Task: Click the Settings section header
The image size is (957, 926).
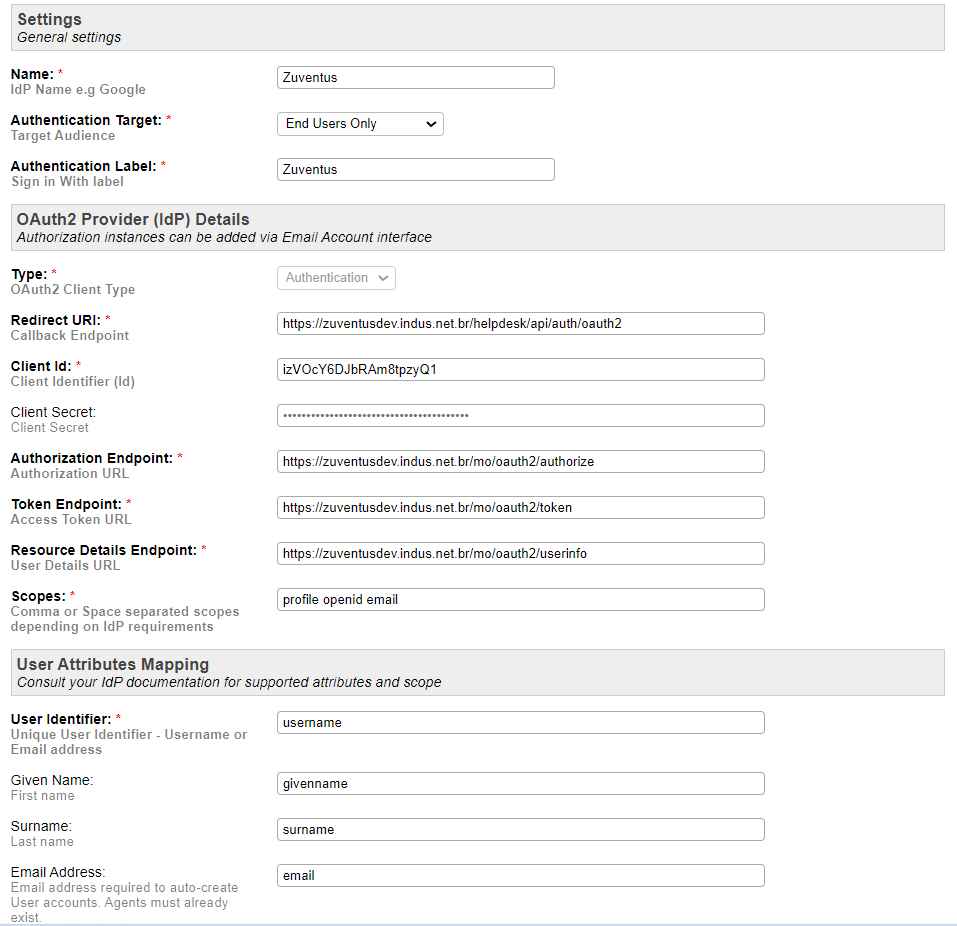Action: pos(50,19)
